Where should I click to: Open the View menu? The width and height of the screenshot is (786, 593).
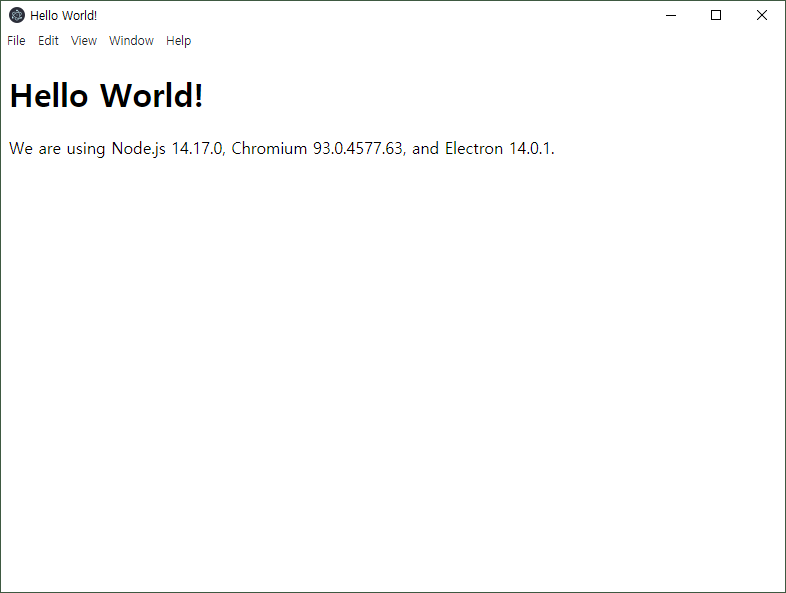click(x=84, y=41)
